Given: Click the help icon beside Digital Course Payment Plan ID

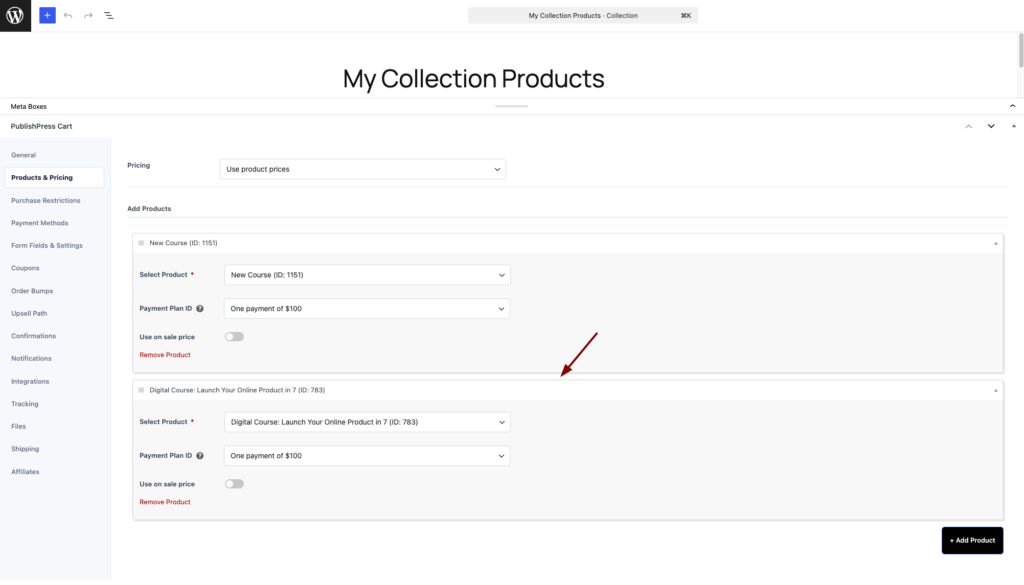Looking at the screenshot, I should (200, 456).
